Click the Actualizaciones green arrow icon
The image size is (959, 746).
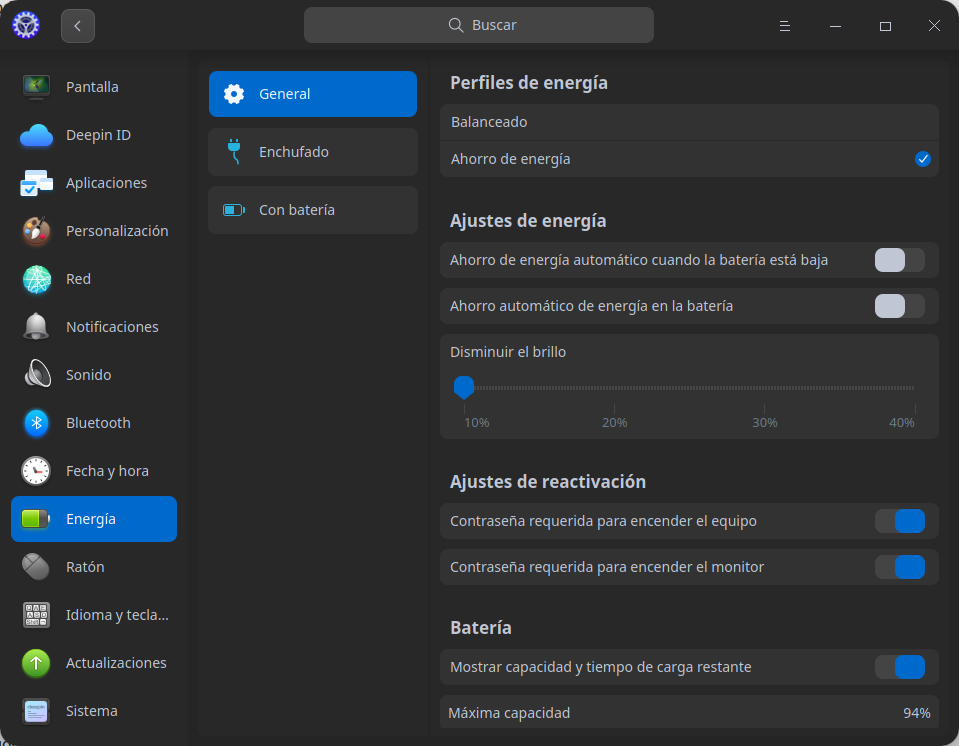pyautogui.click(x=36, y=663)
